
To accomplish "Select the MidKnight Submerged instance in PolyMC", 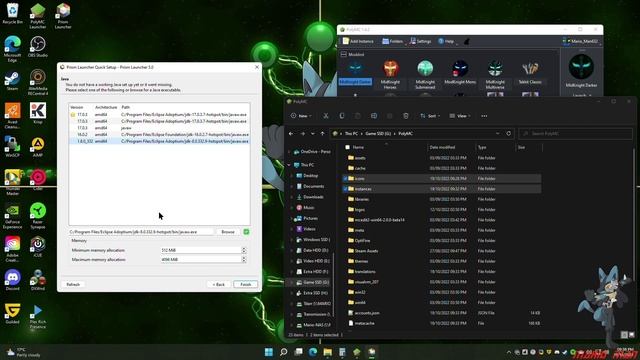I will click(425, 74).
